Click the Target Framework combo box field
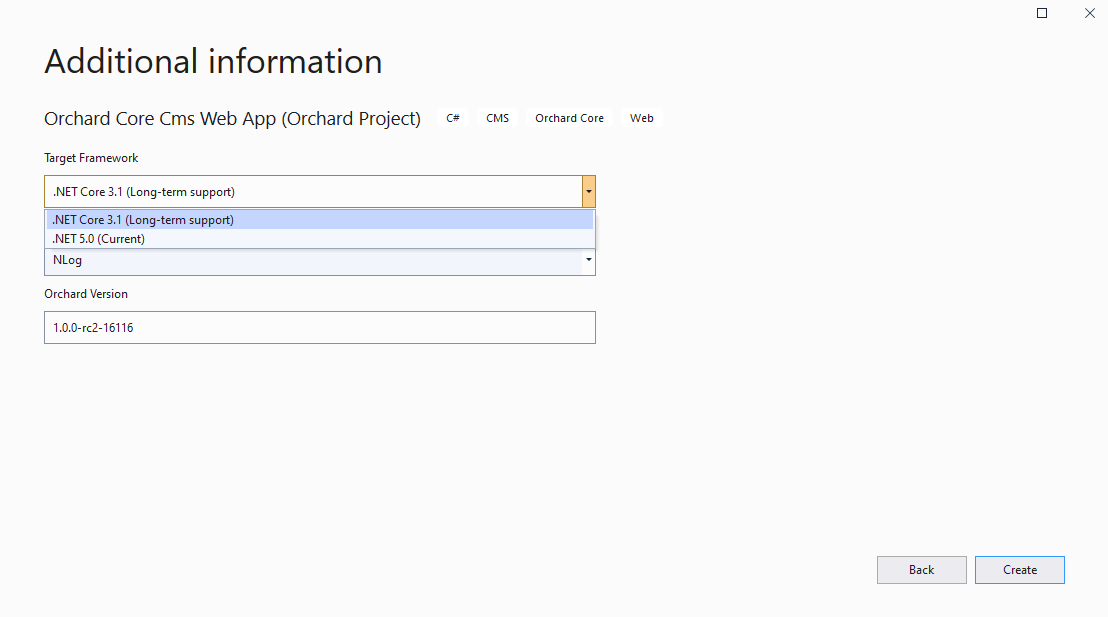This screenshot has height=617, width=1108. click(x=319, y=192)
